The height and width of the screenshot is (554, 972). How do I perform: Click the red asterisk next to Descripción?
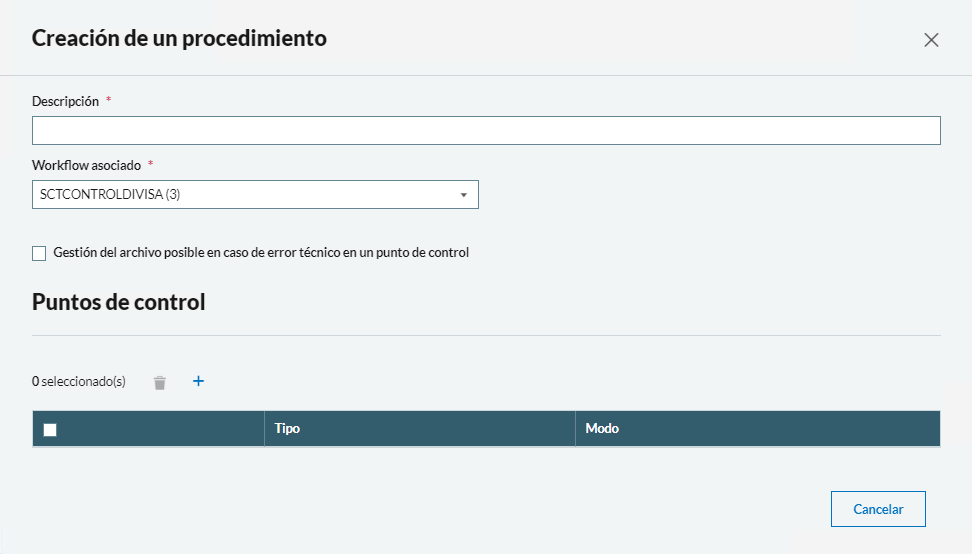(x=108, y=101)
